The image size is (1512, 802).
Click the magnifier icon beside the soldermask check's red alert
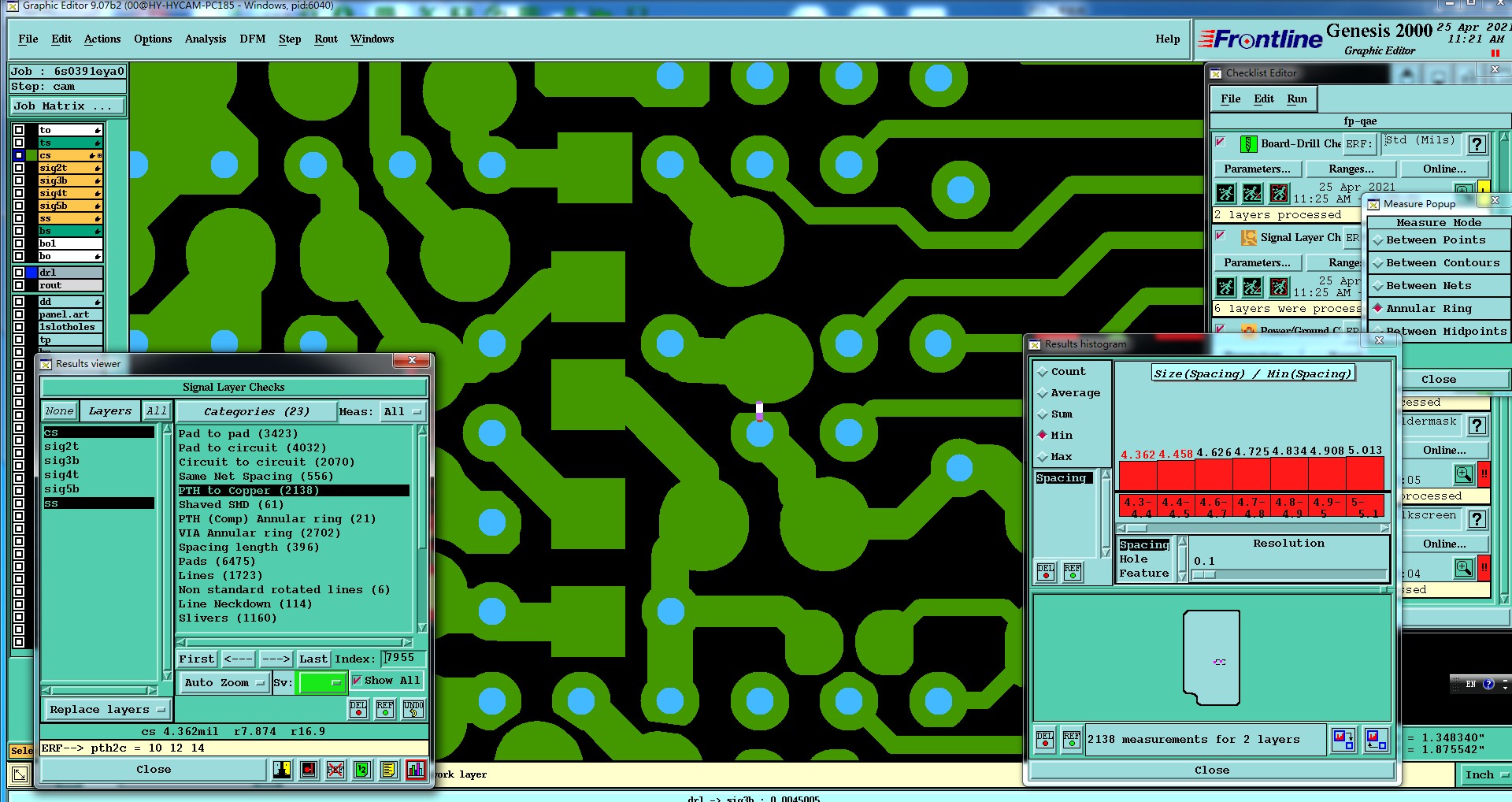pyautogui.click(x=1463, y=474)
